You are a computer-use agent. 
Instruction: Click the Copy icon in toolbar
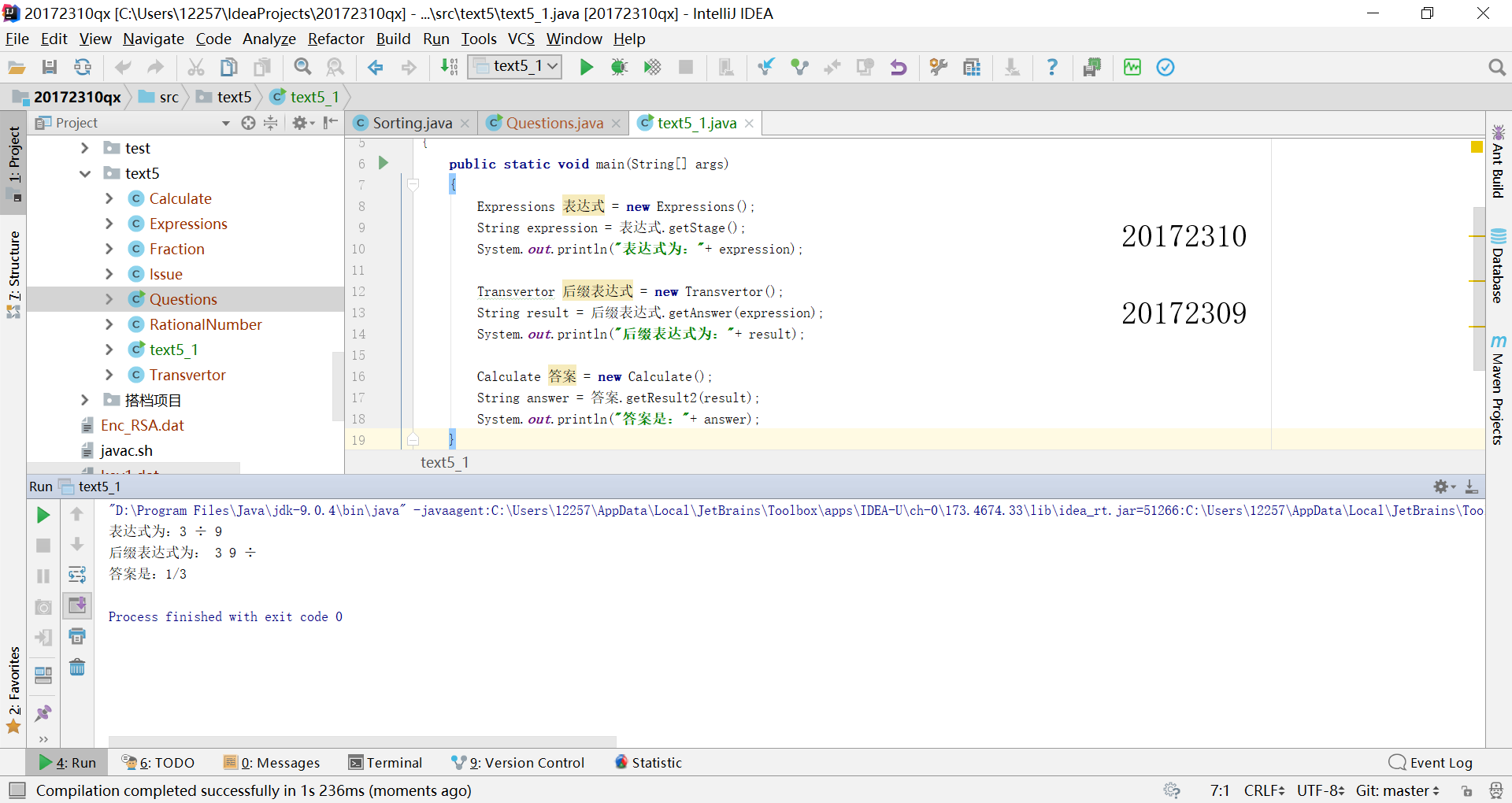229,68
